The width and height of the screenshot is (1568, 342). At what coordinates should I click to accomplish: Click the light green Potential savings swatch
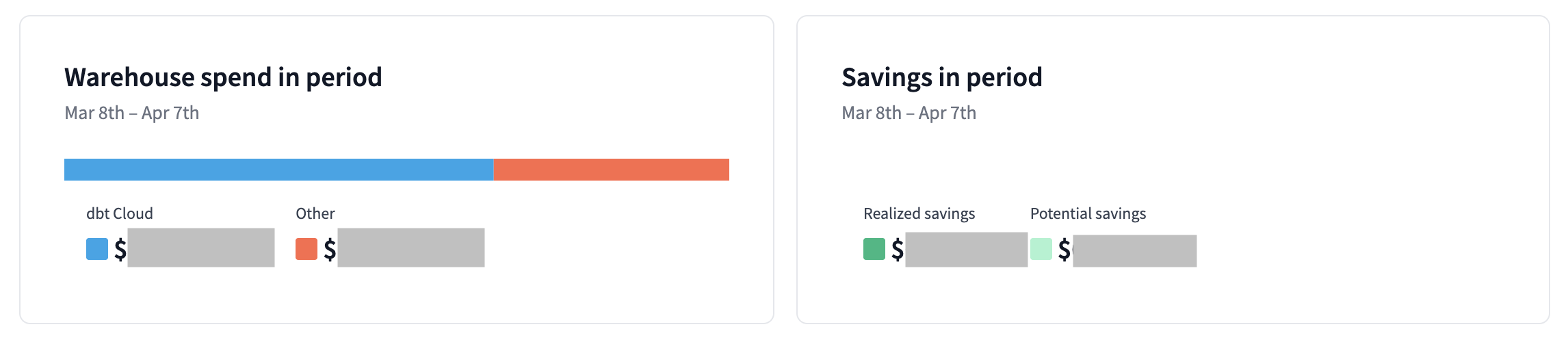click(1041, 249)
